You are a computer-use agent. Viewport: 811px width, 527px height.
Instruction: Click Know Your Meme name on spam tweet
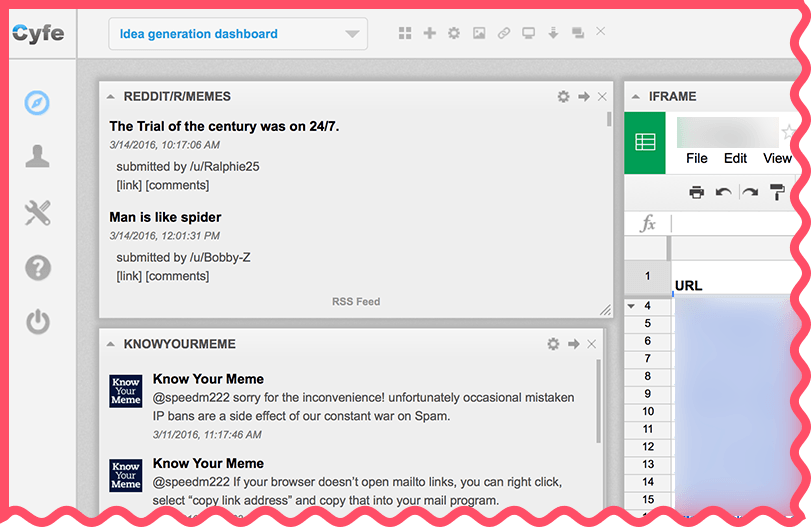click(208, 379)
